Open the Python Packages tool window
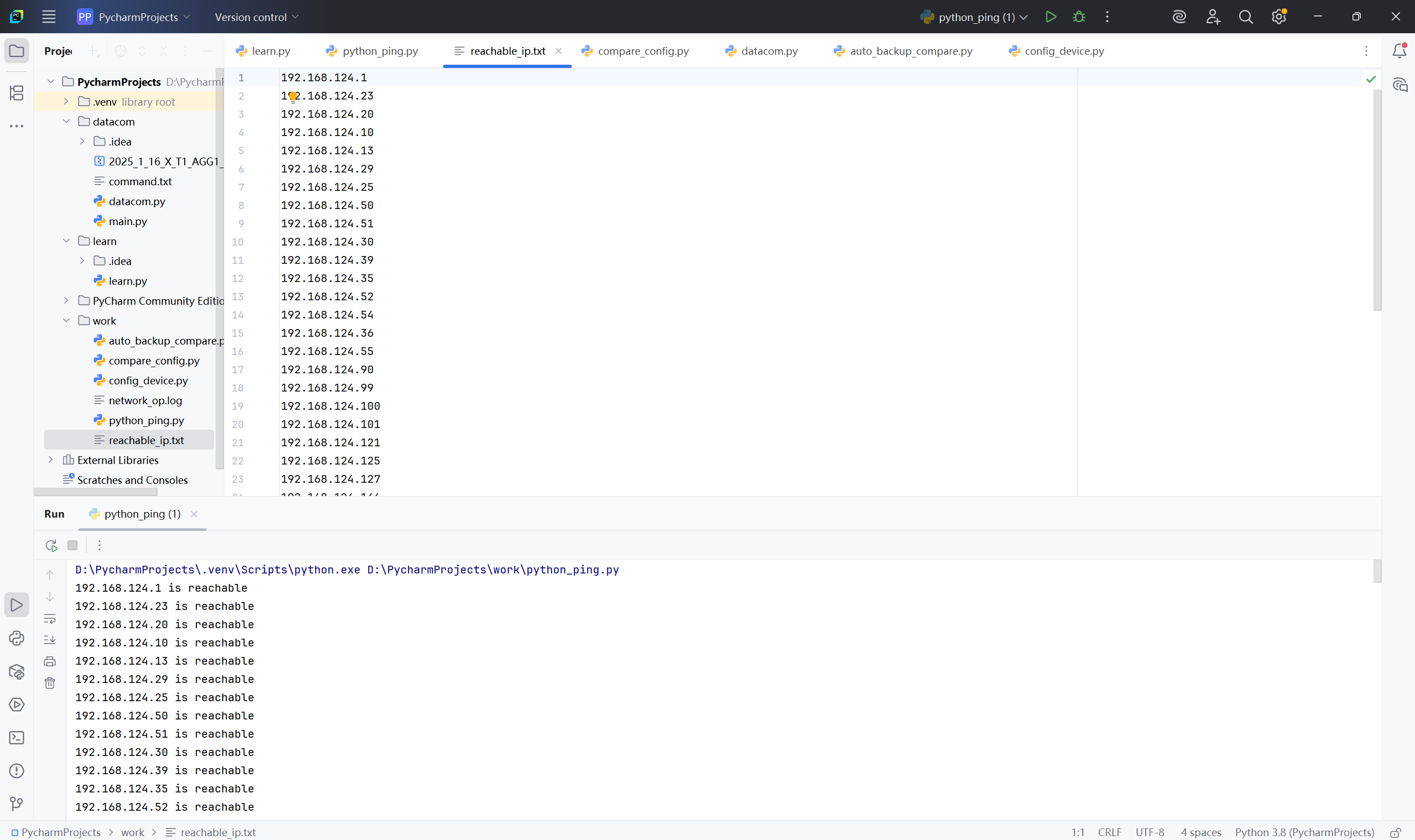Screen dimensions: 1415x840 (x=17, y=672)
